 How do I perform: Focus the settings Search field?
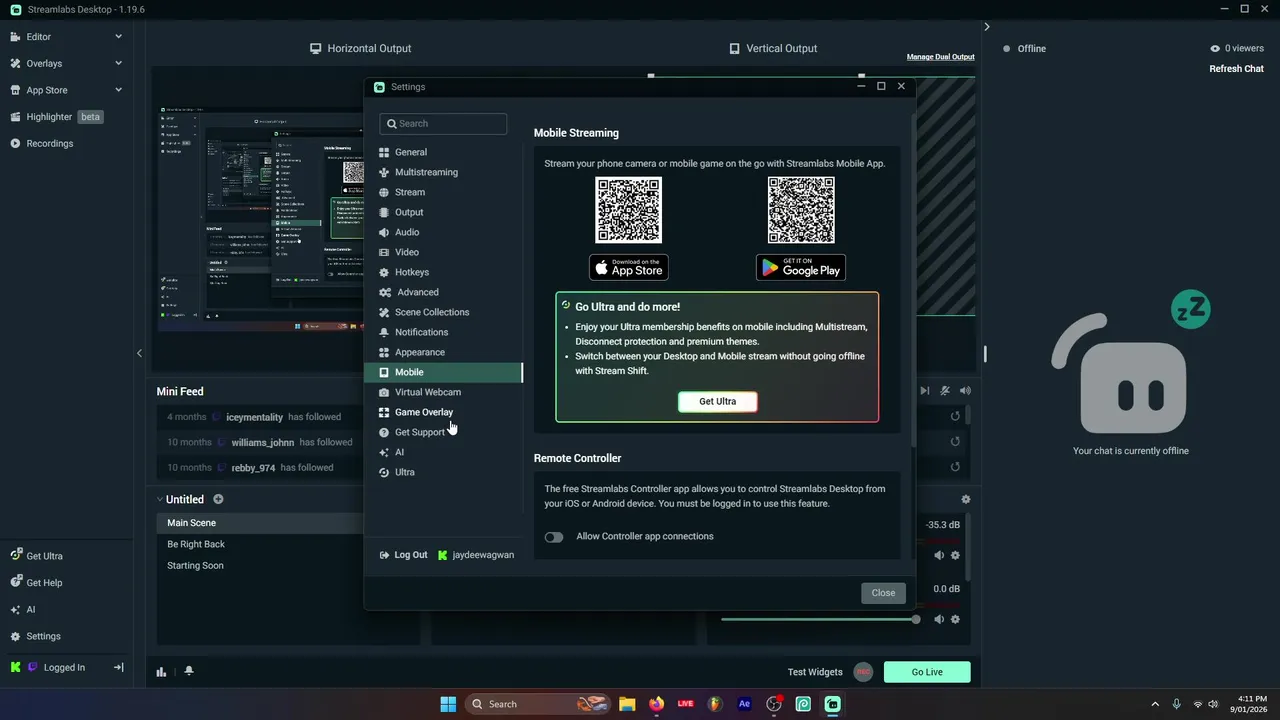pos(443,124)
